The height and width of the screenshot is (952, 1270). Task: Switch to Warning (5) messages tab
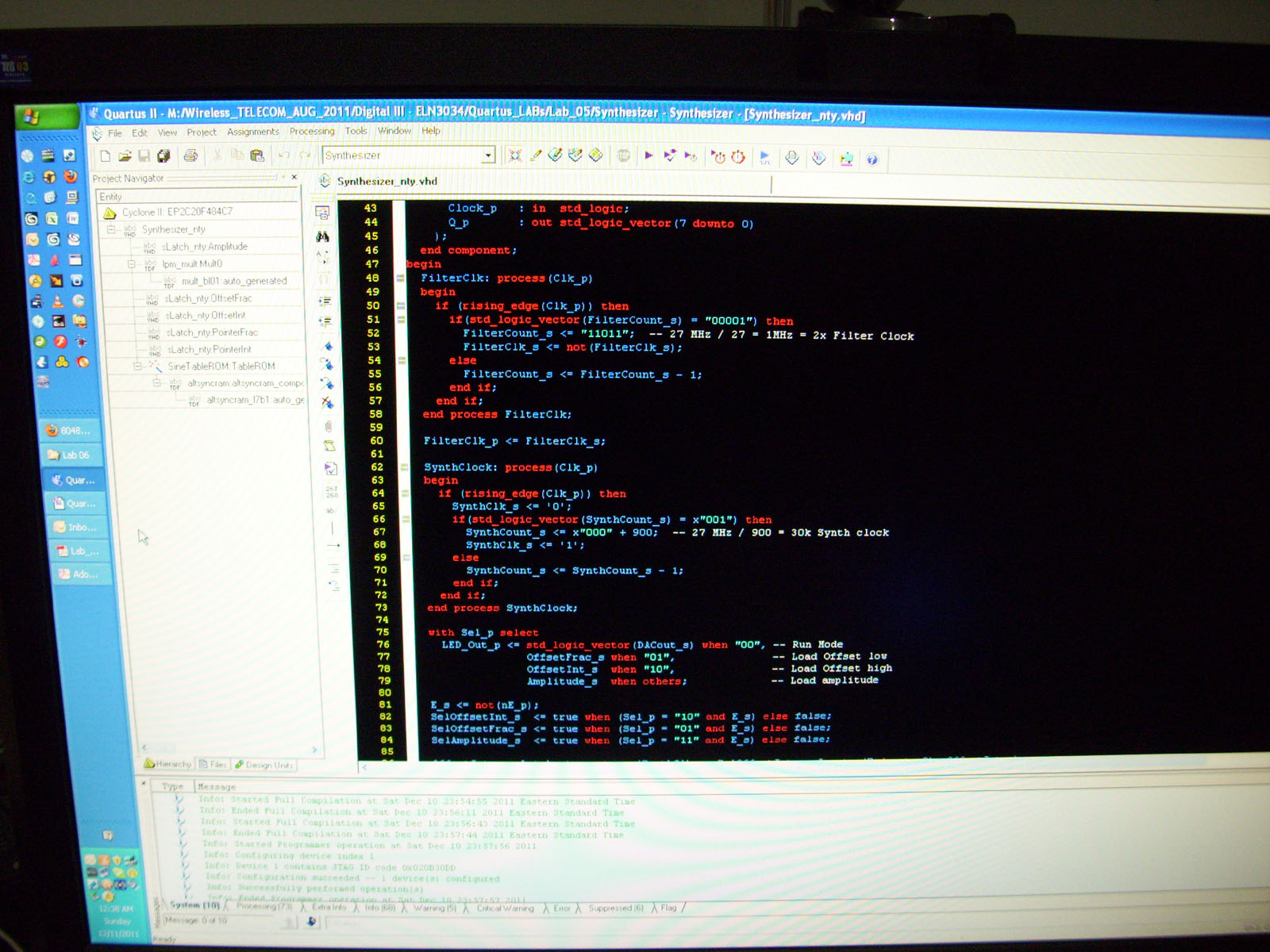point(435,908)
